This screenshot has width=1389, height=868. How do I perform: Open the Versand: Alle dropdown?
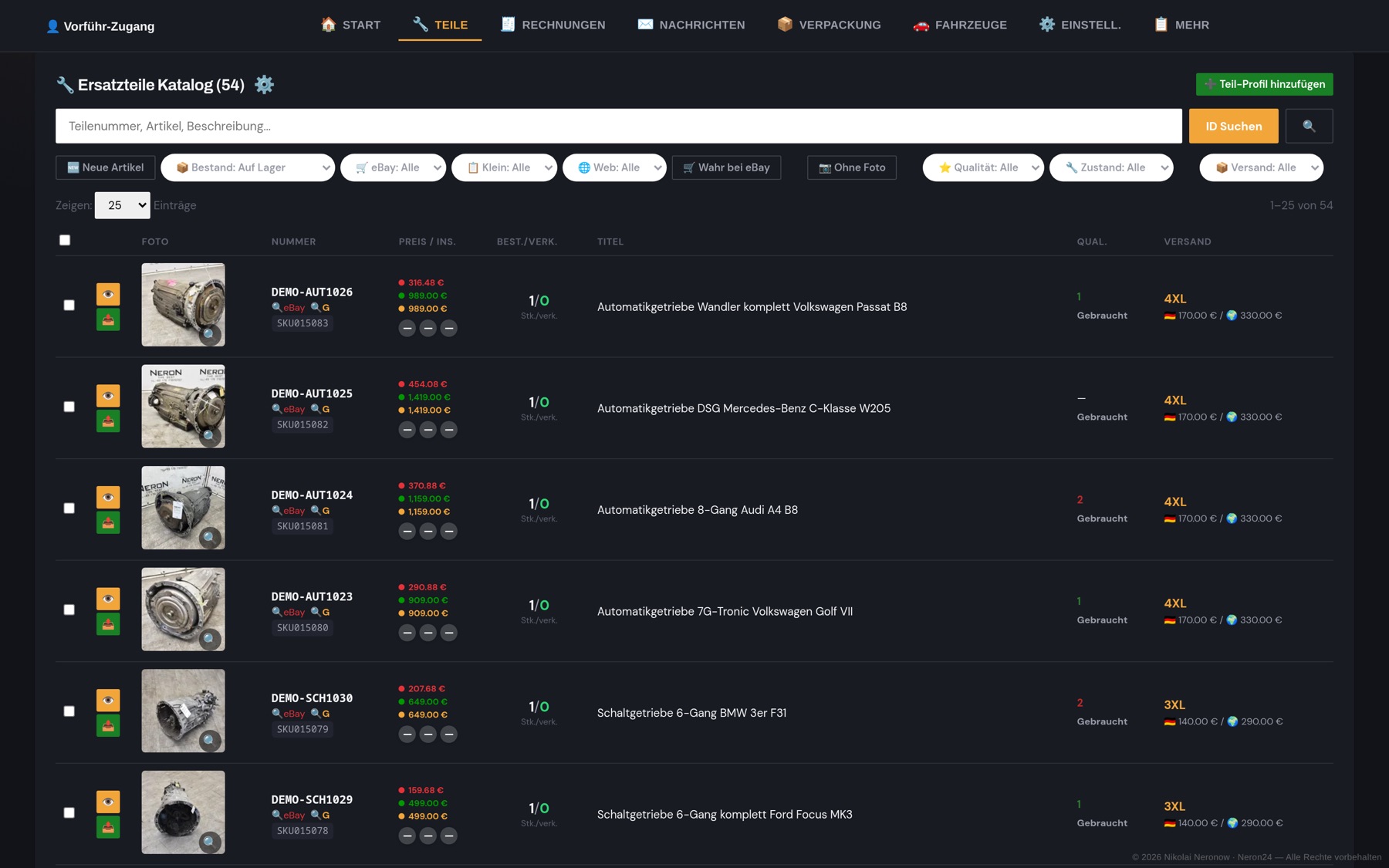pos(1262,167)
